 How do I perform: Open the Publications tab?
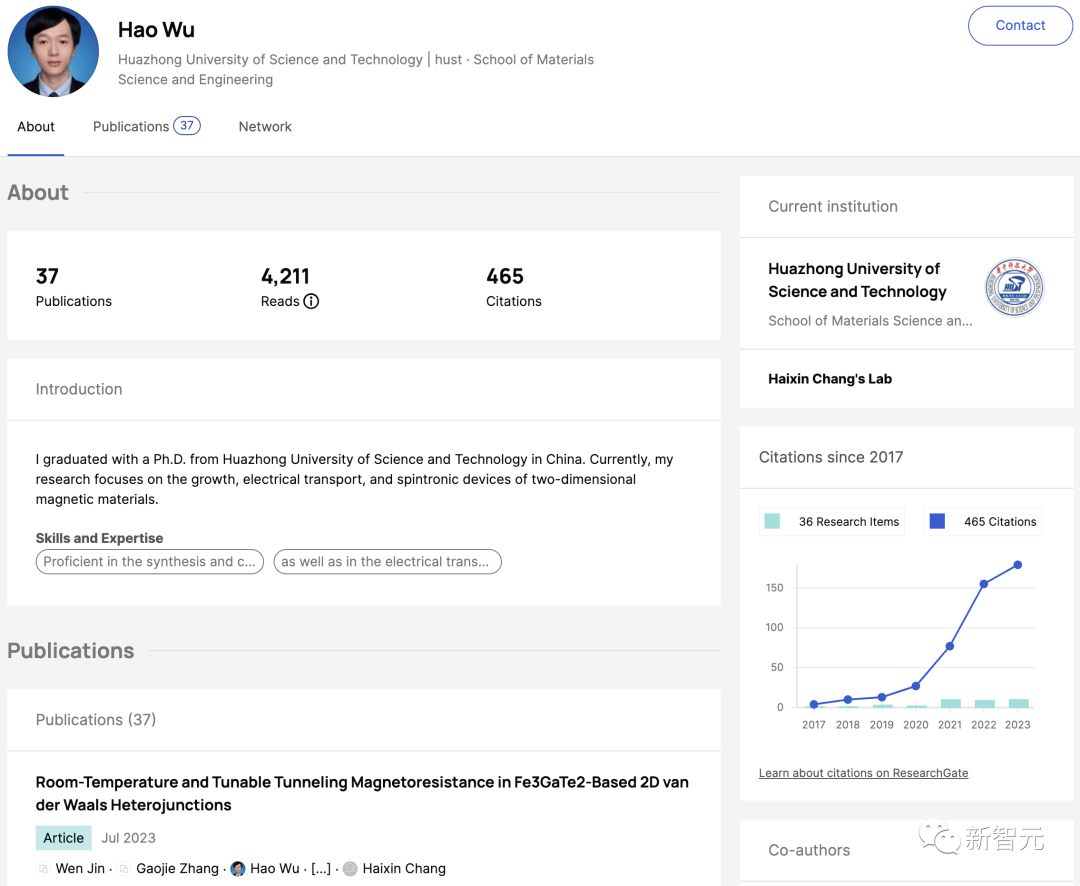tap(146, 127)
